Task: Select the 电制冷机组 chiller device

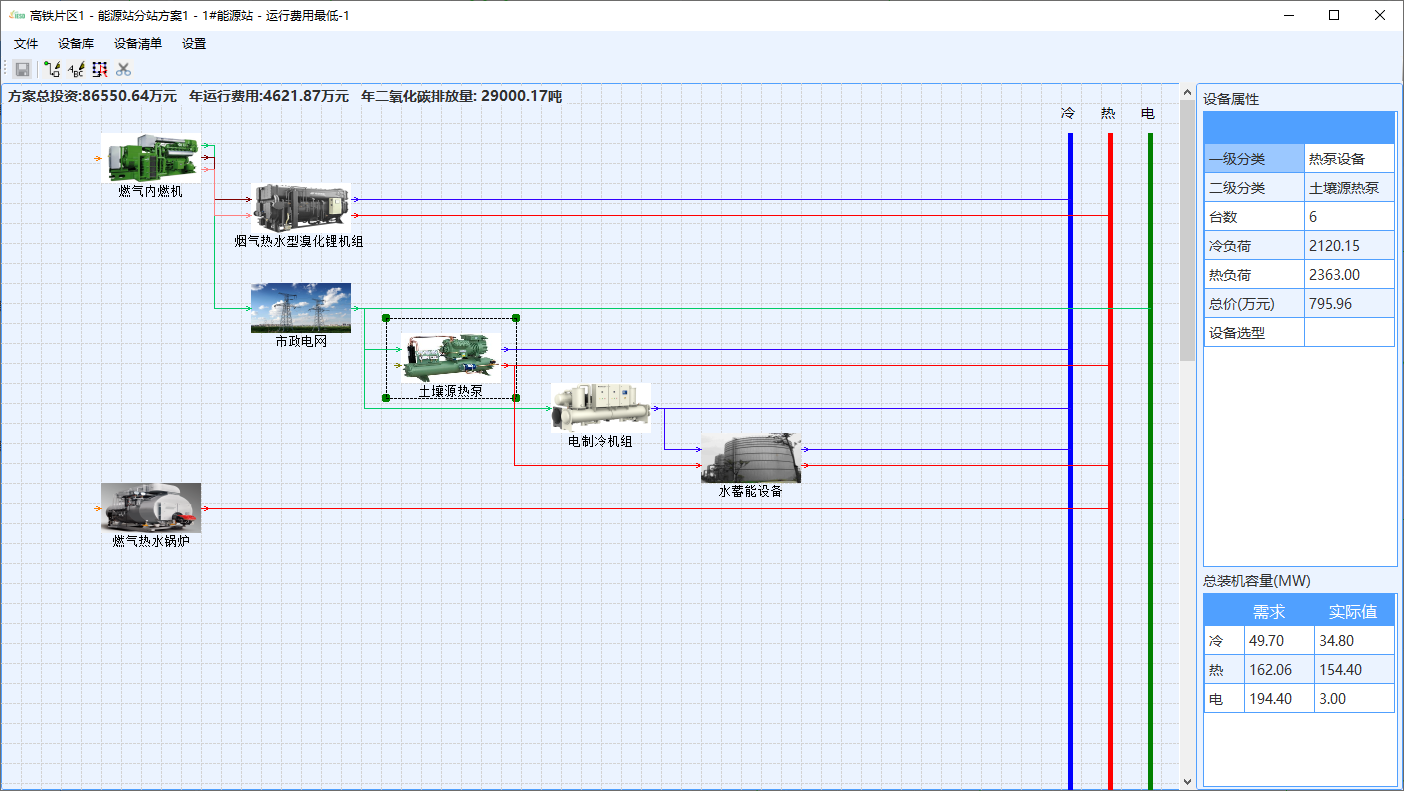Action: pos(600,407)
